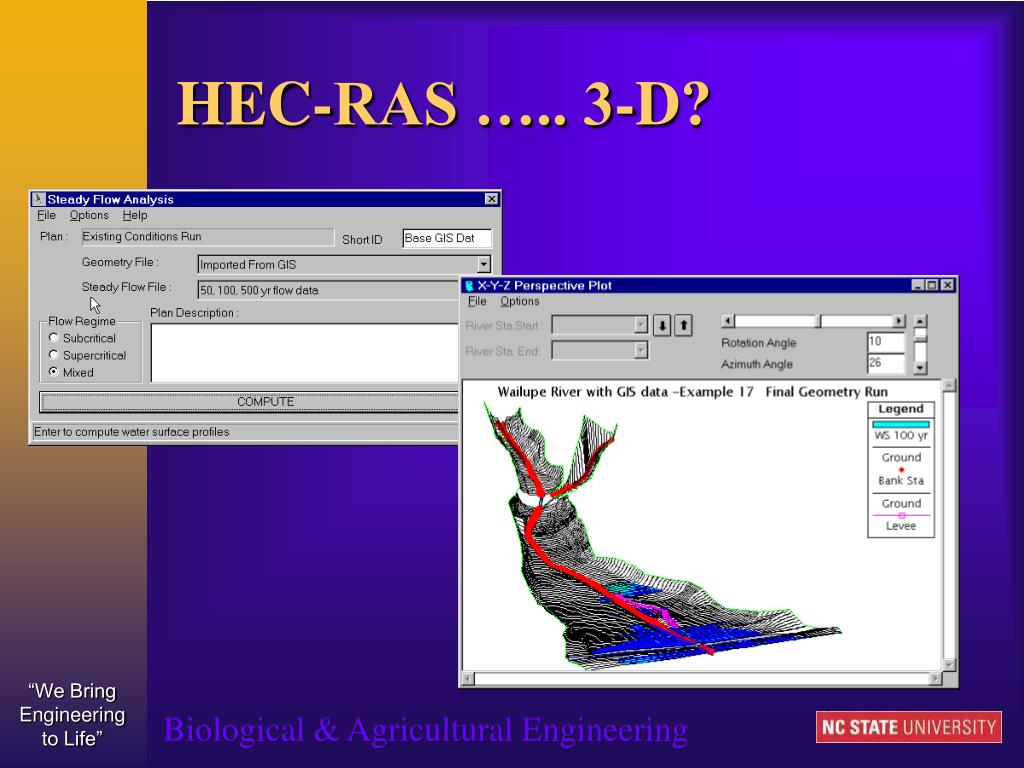Minimize the X-Y-Z Perspective Plot window
1024x768 pixels.
pos(918,285)
